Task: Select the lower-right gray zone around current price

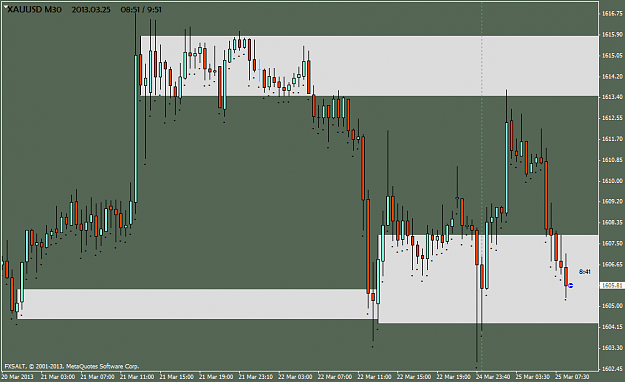Action: pyautogui.click(x=488, y=279)
